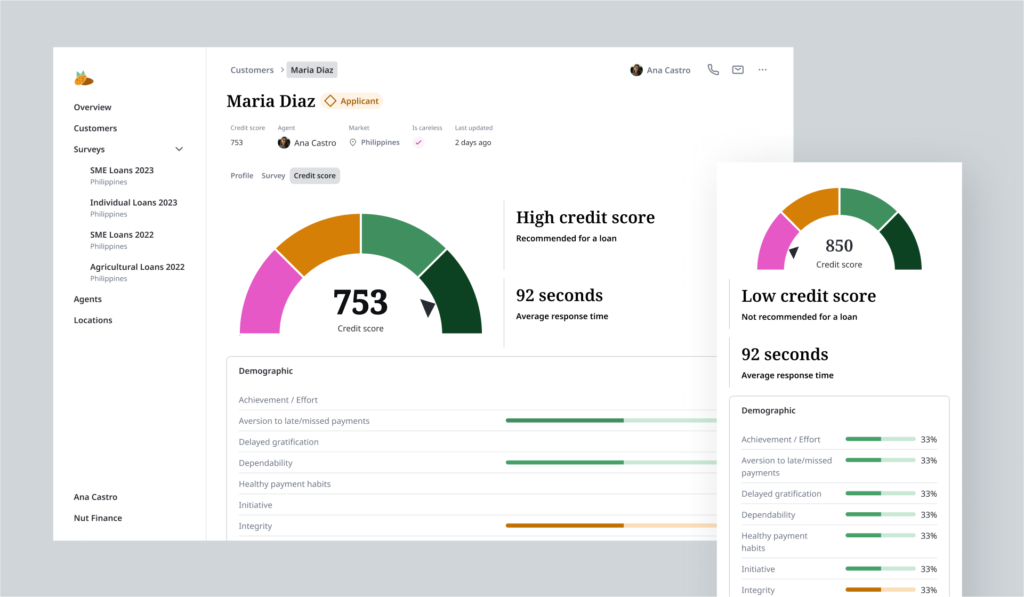Switch to the Profile tab
The height and width of the screenshot is (597, 1024).
242,176
